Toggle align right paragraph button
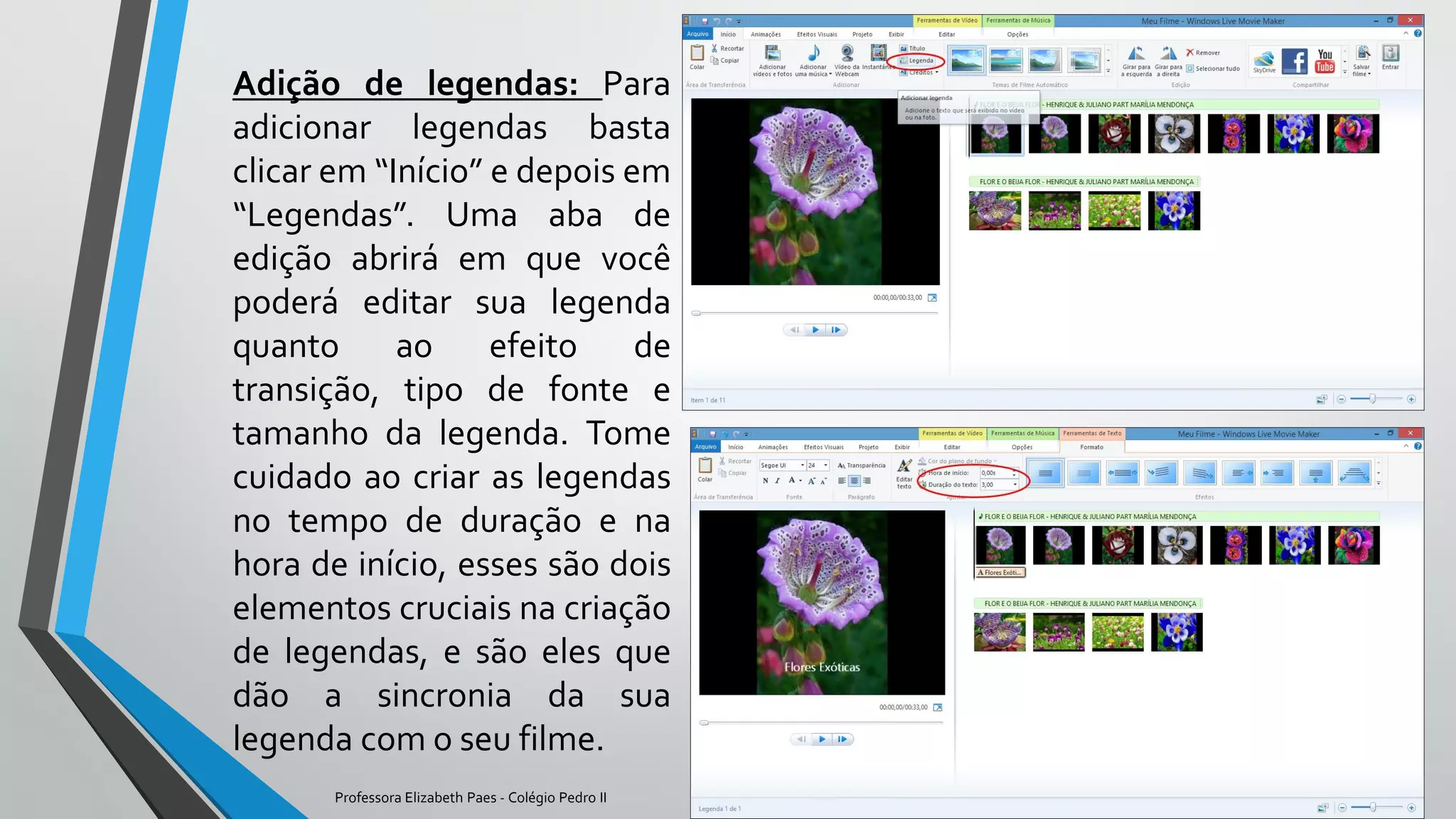The height and width of the screenshot is (819, 1456). click(866, 481)
